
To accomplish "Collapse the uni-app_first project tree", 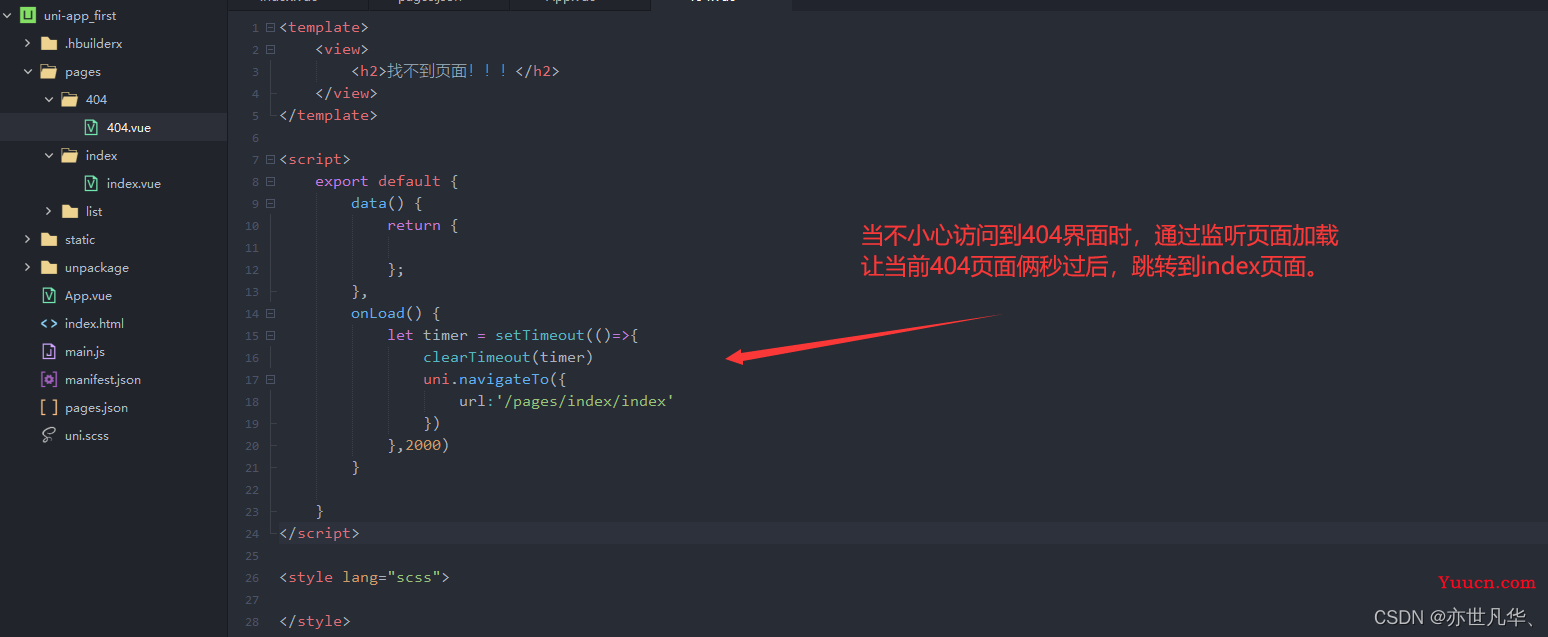I will point(7,16).
